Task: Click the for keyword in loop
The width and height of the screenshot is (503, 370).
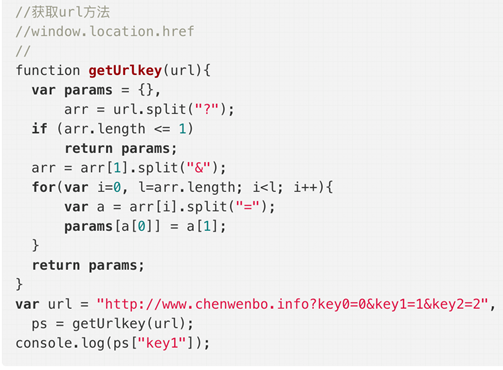Action: [44, 187]
